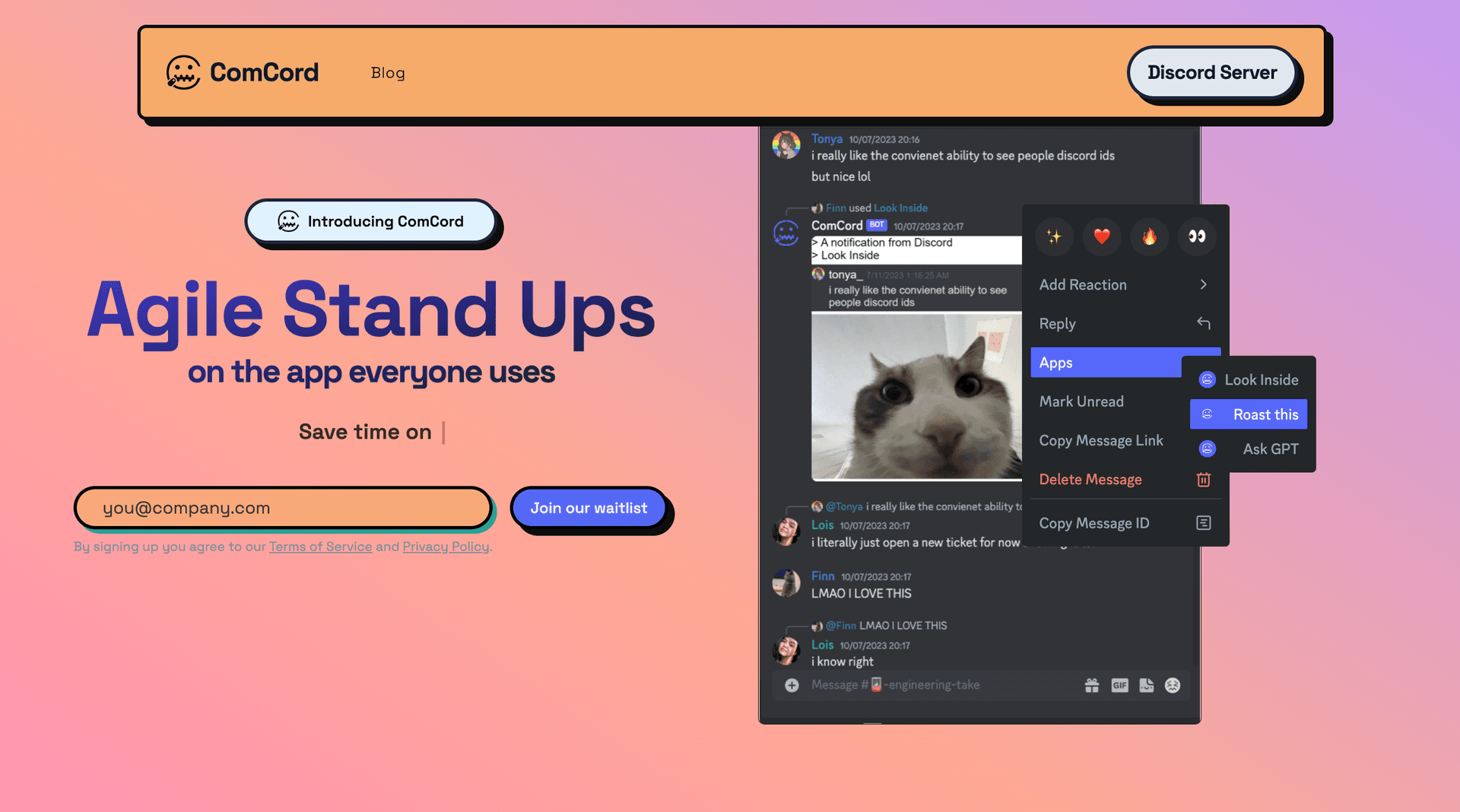This screenshot has width=1460, height=812.
Task: Open the Terms of Service link
Action: [320, 546]
